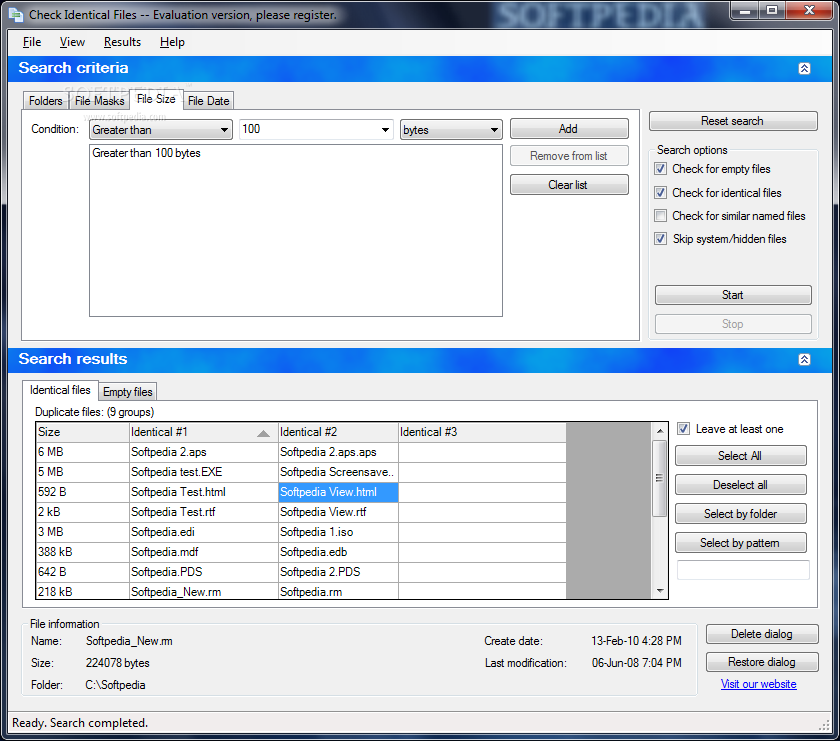
Task: Click the Clear list button
Action: (x=569, y=185)
